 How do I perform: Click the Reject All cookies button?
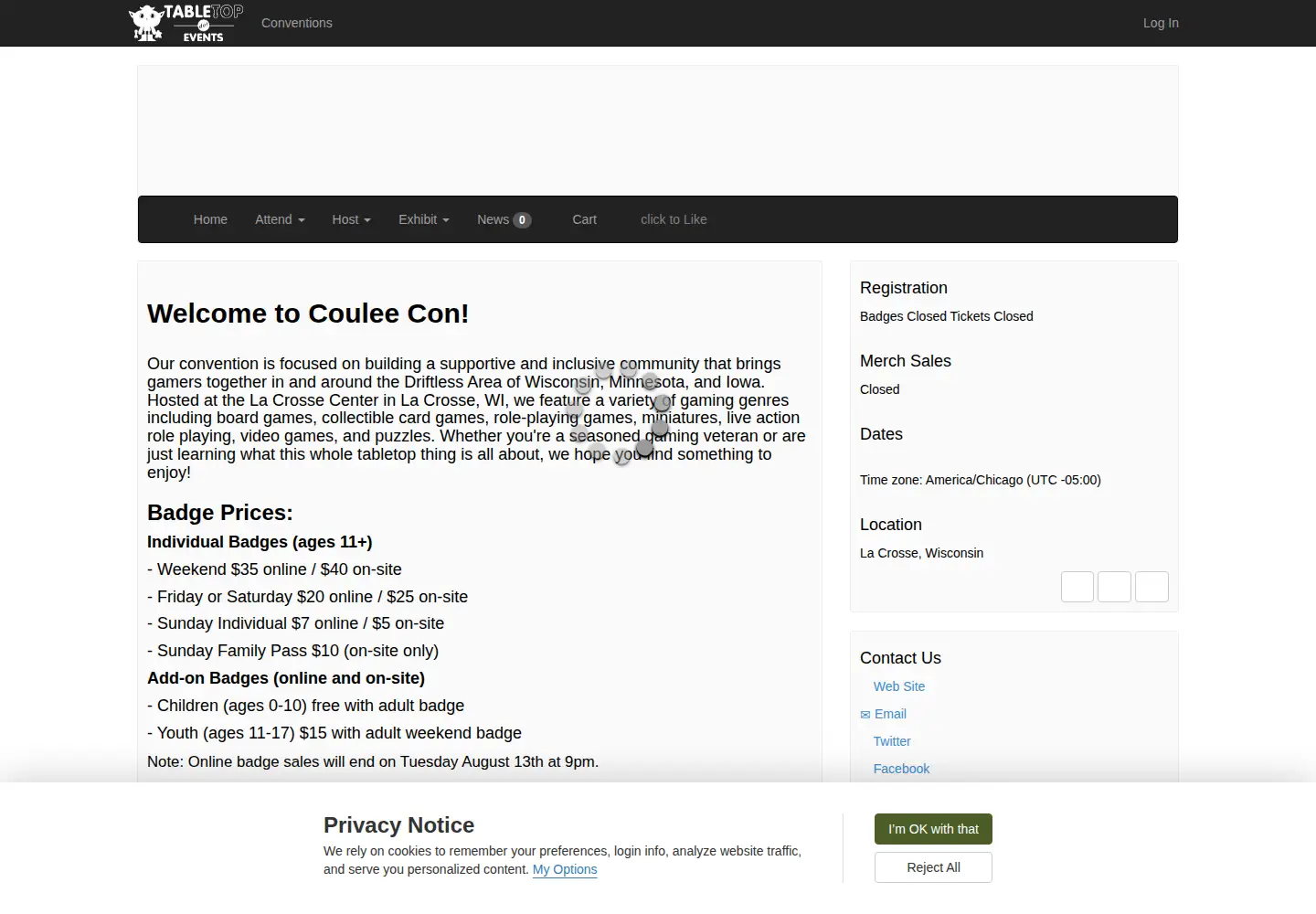pos(933,867)
